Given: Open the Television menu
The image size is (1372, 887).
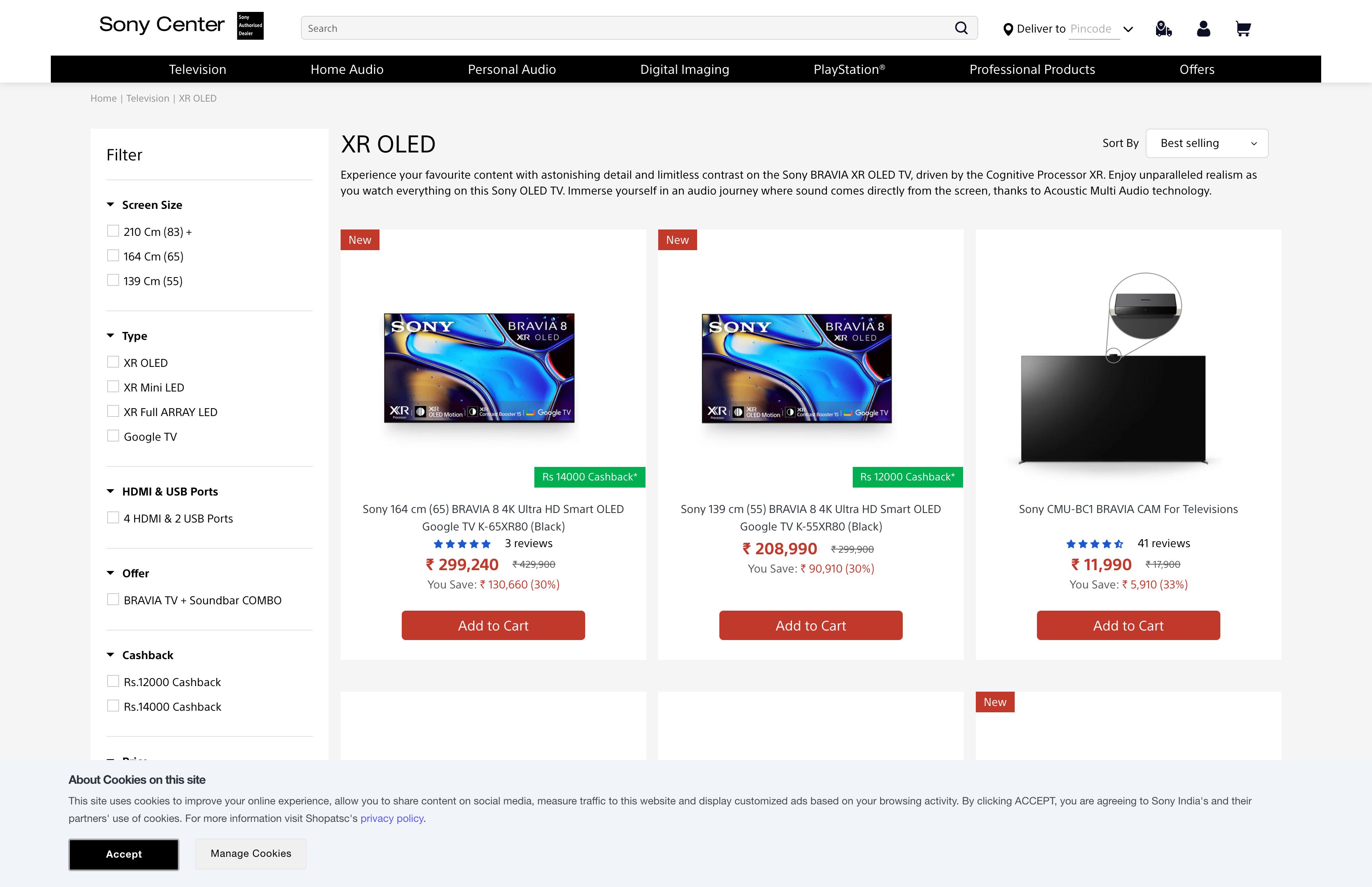Looking at the screenshot, I should click(x=197, y=69).
